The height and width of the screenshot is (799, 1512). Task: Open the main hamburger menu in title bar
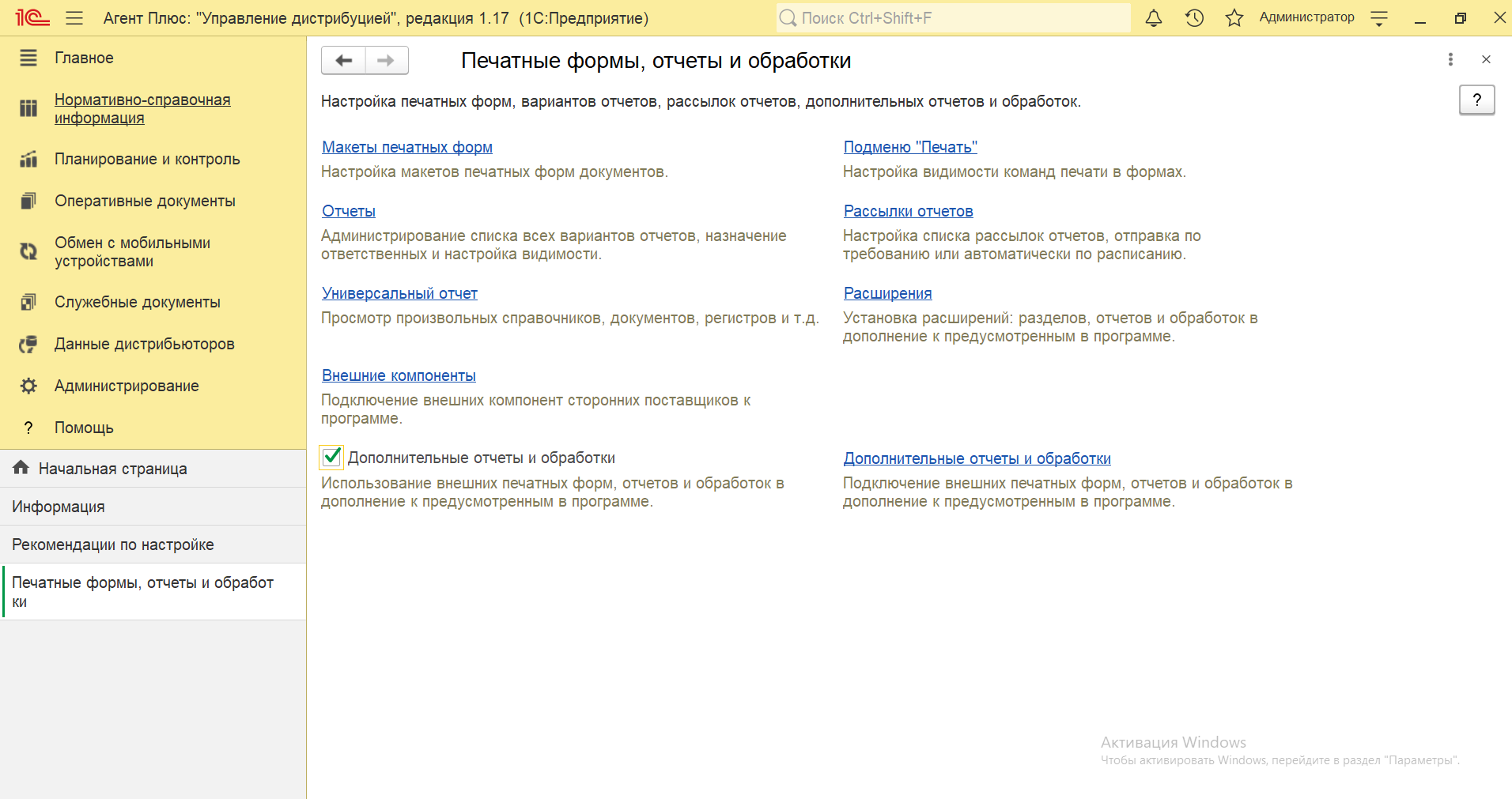click(x=74, y=18)
